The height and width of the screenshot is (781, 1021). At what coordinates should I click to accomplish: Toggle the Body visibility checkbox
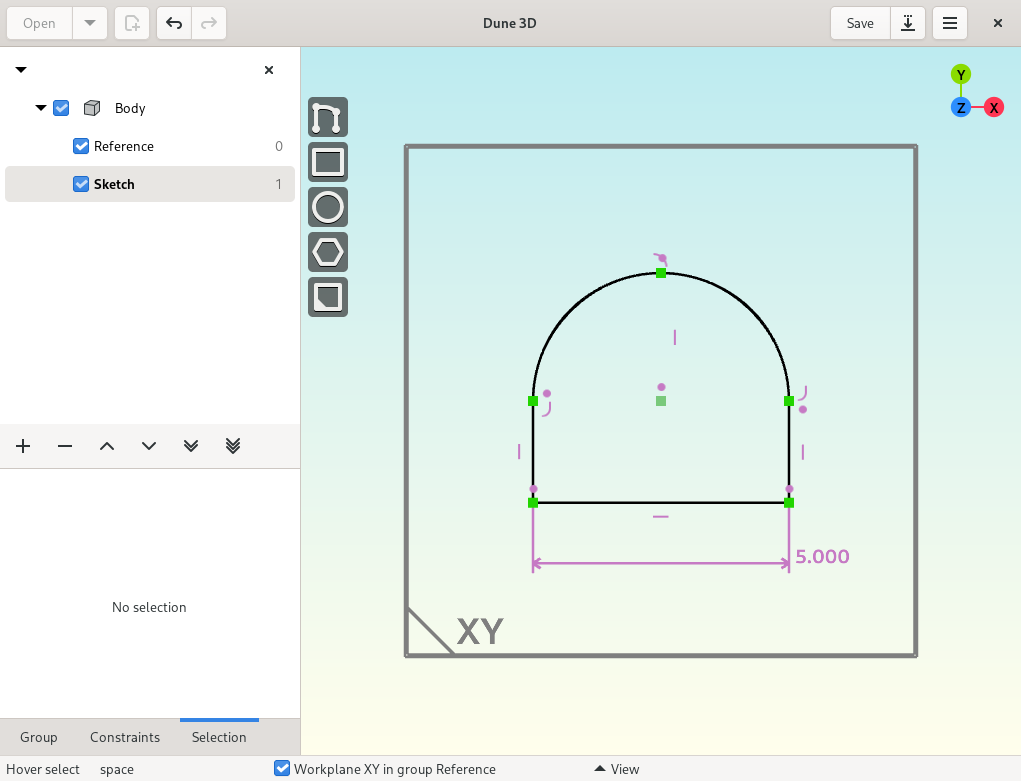(x=61, y=108)
